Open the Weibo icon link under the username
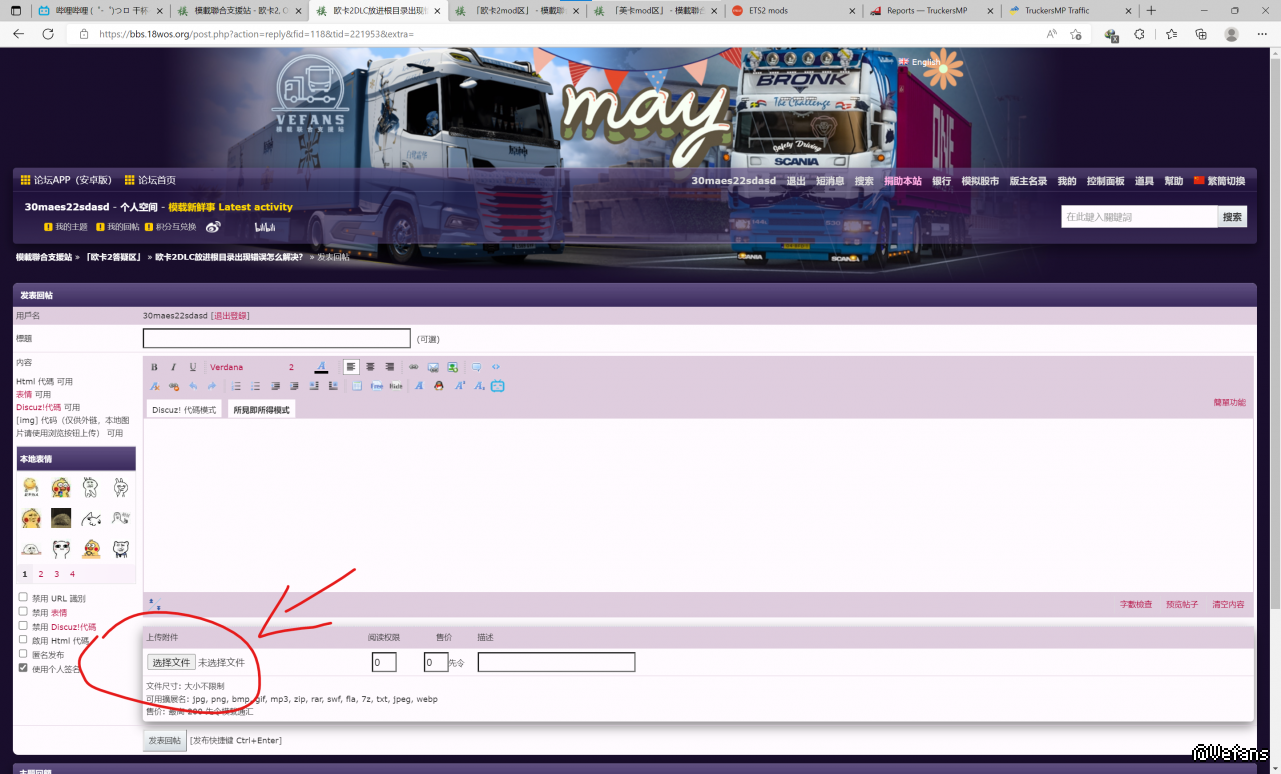This screenshot has height=774, width=1281. 213,227
